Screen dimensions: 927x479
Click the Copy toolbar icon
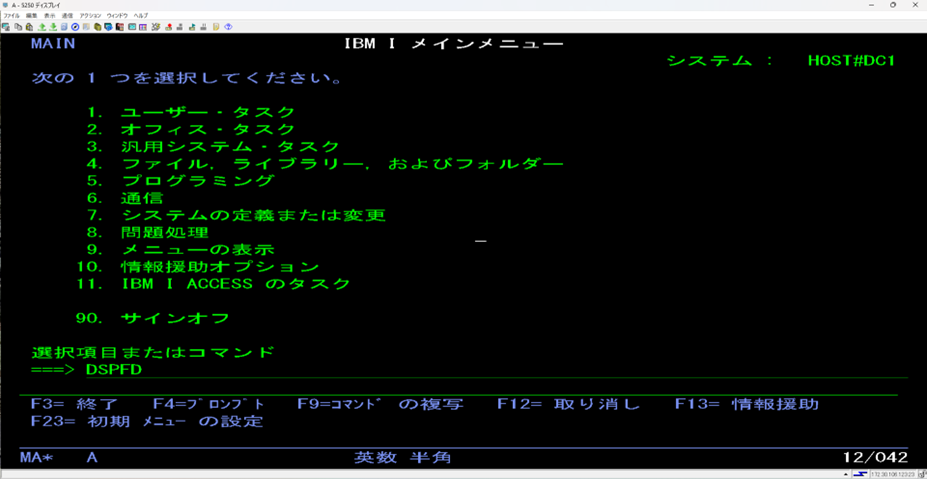pyautogui.click(x=18, y=27)
